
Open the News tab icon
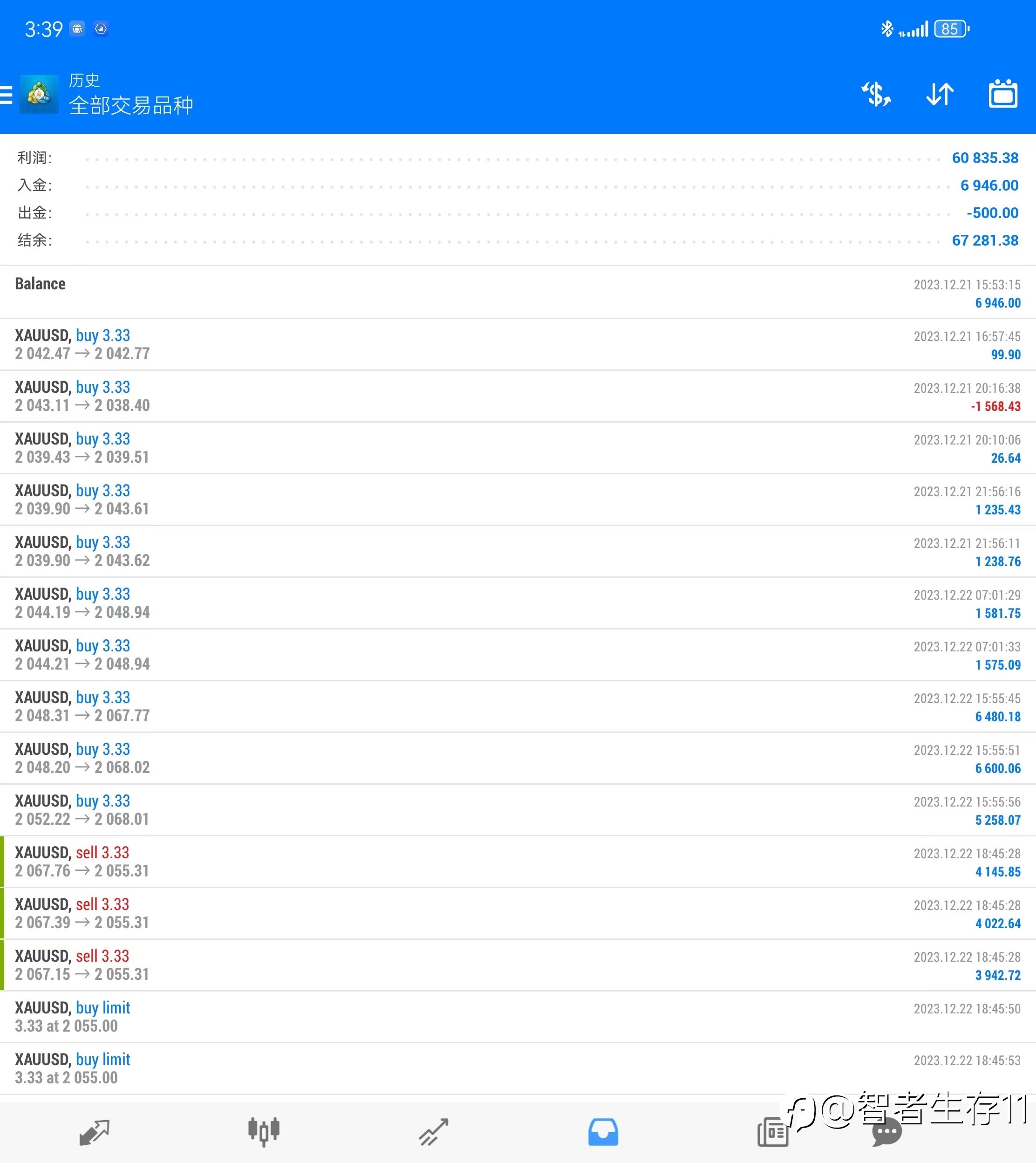(x=772, y=1132)
